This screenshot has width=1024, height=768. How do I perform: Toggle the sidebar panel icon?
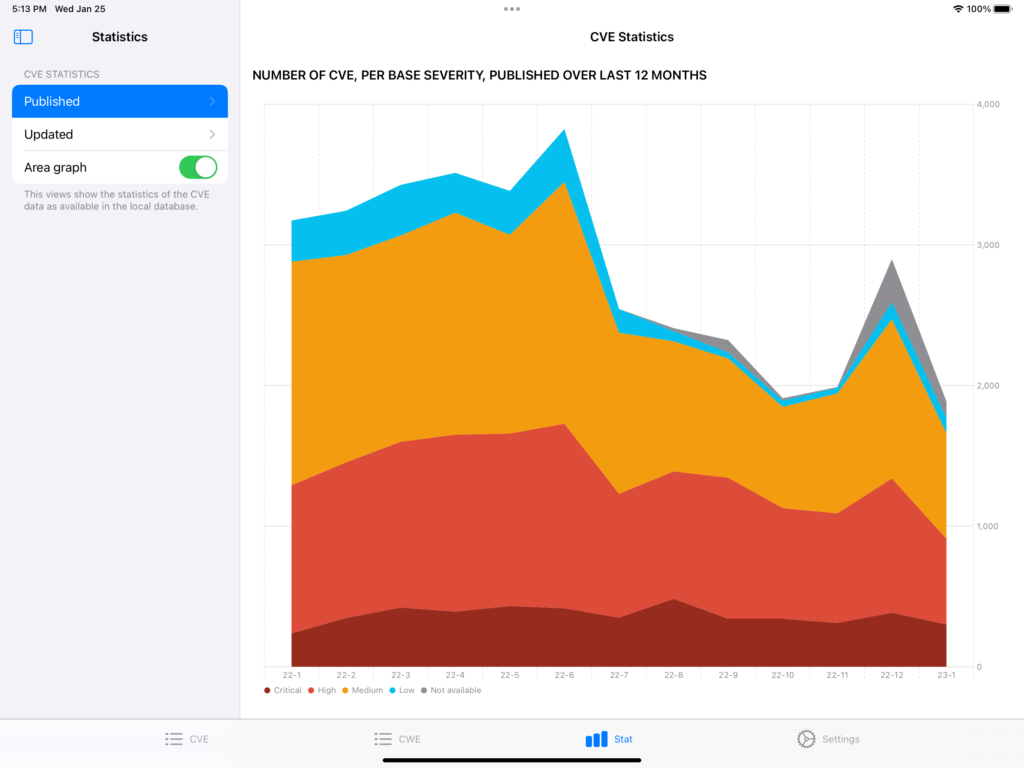click(23, 37)
